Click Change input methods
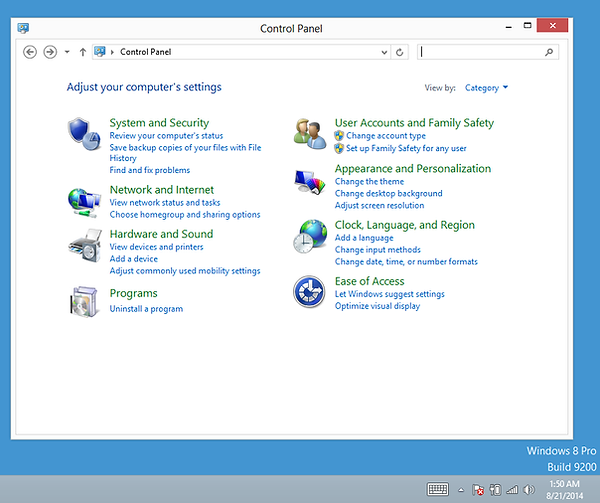Screen dimensions: 600x503 [377, 250]
